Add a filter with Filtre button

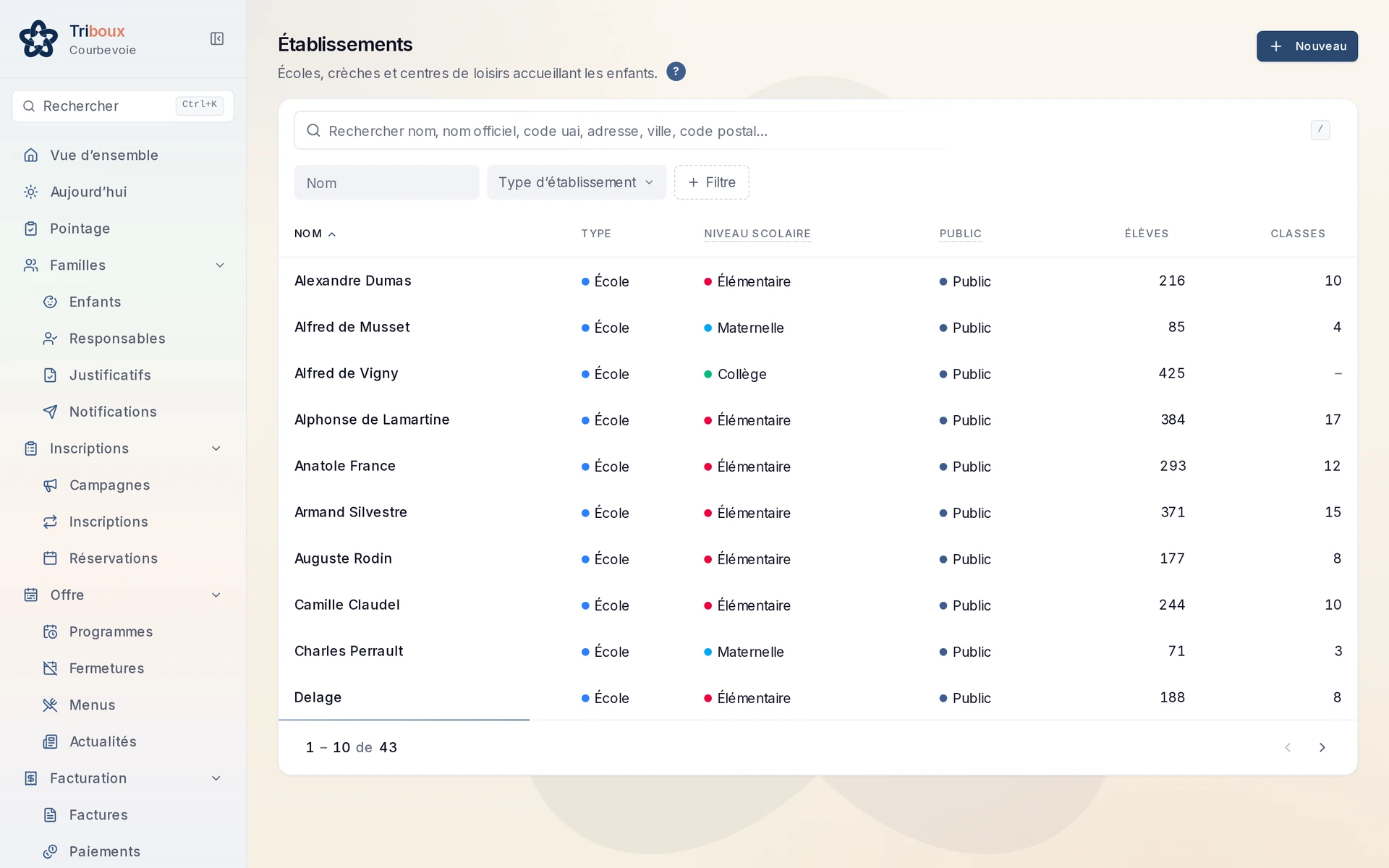(x=712, y=182)
